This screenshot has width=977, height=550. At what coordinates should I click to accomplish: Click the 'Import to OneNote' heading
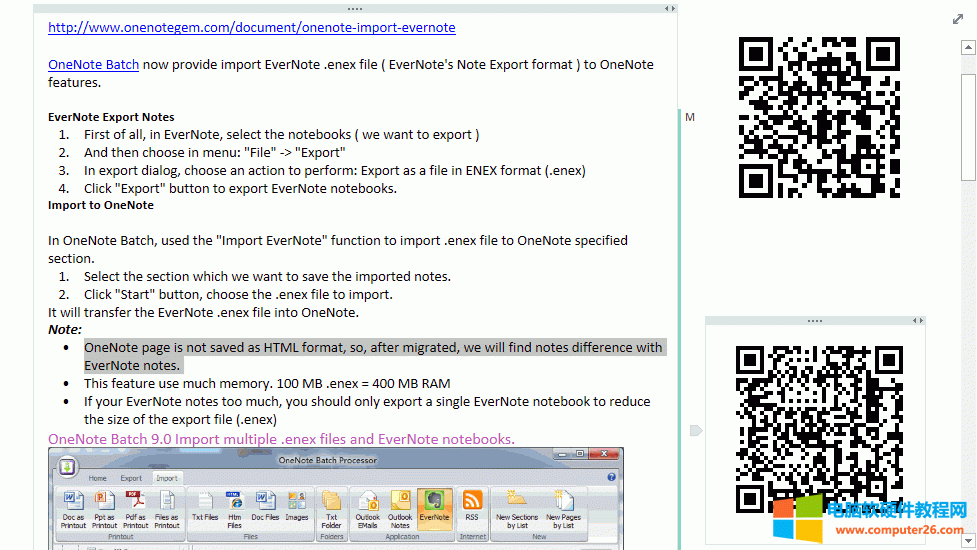(101, 205)
